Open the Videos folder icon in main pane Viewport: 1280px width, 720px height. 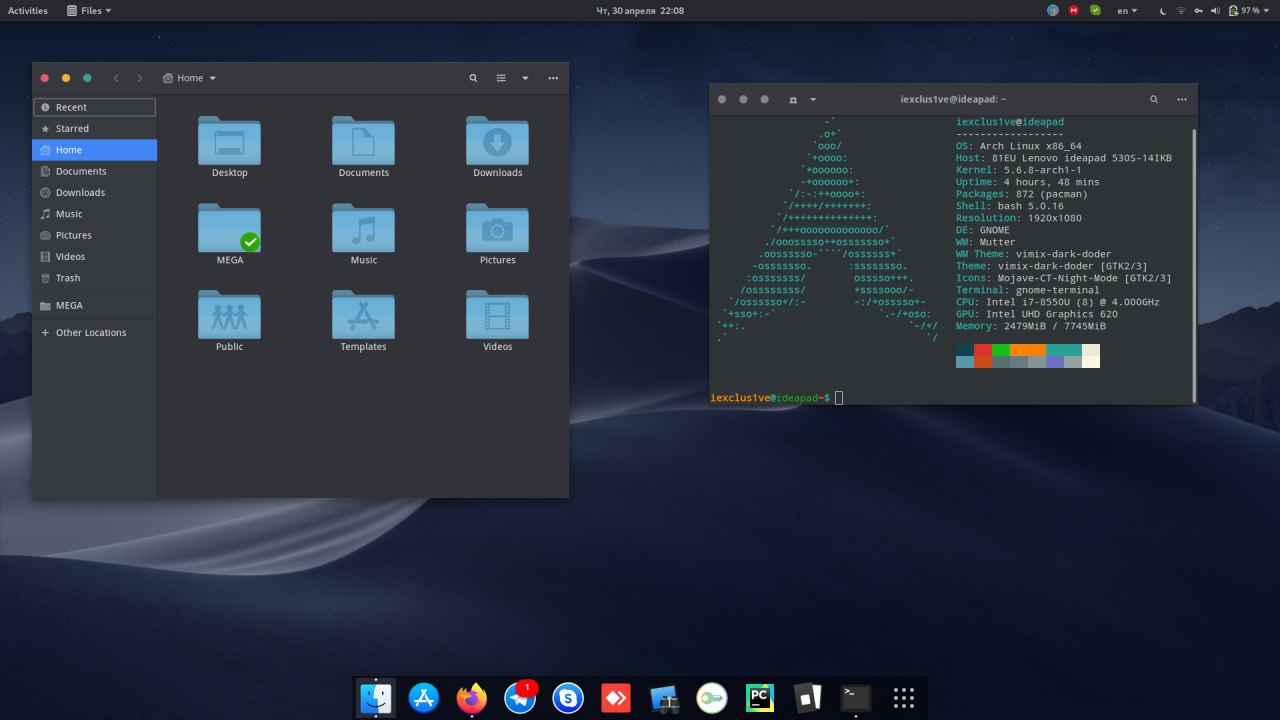pos(497,315)
